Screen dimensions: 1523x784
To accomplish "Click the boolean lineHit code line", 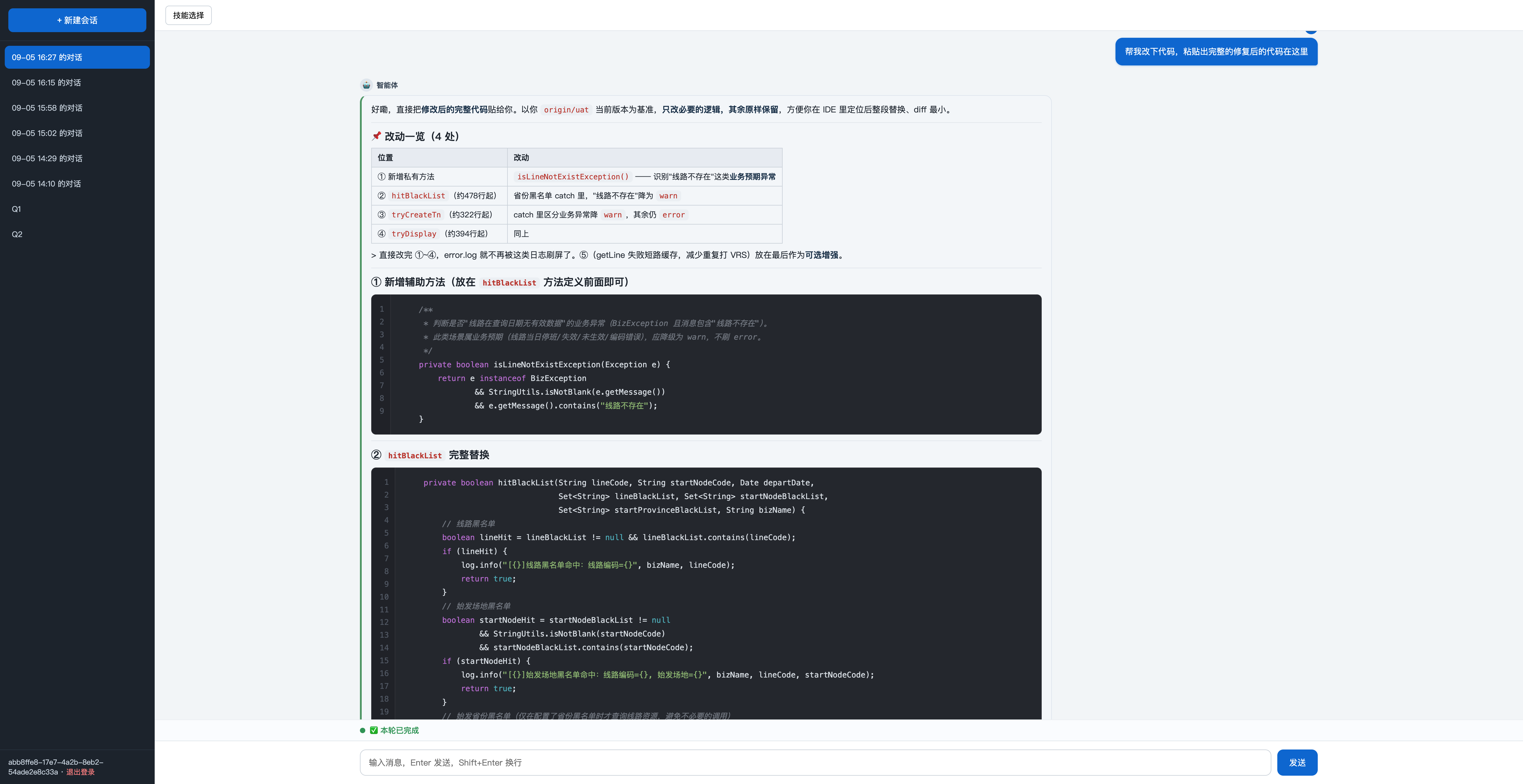I will [x=619, y=537].
